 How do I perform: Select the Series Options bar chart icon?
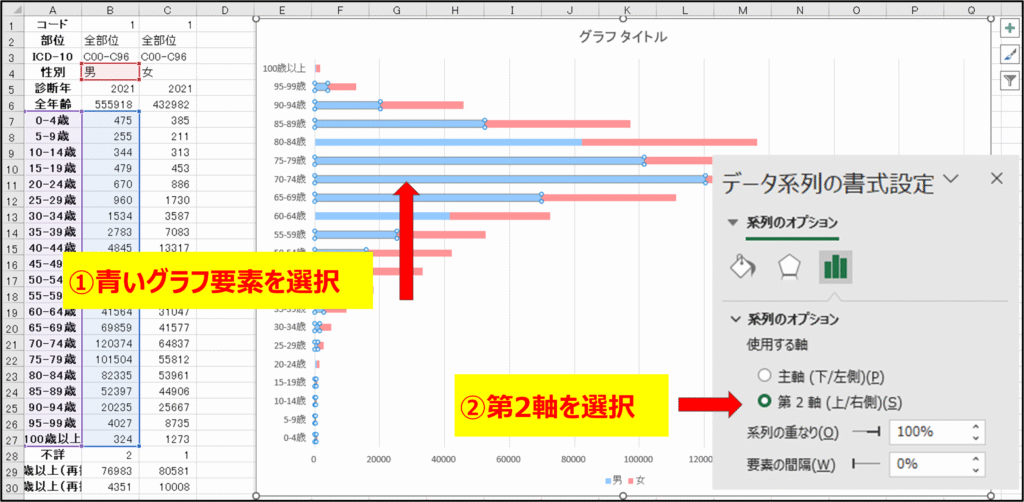(x=835, y=266)
